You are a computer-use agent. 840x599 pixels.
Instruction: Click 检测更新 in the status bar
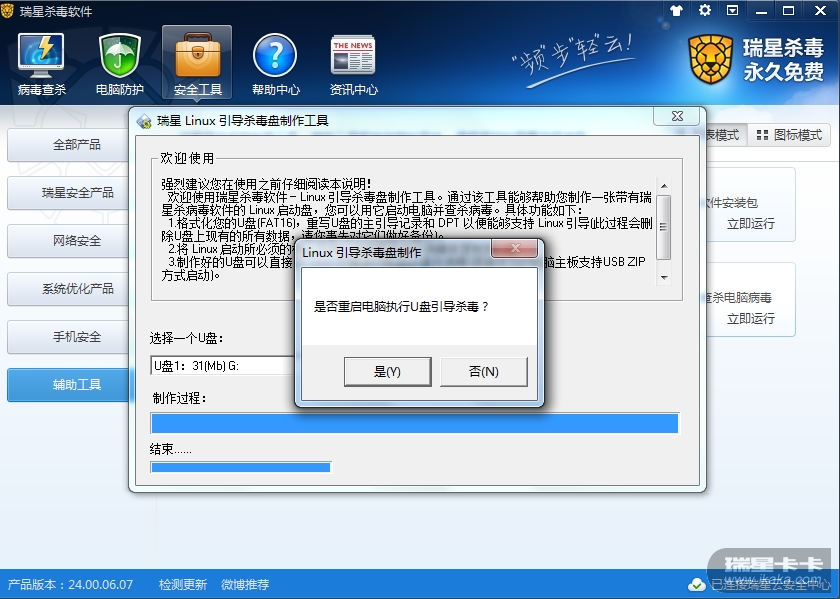[183, 585]
